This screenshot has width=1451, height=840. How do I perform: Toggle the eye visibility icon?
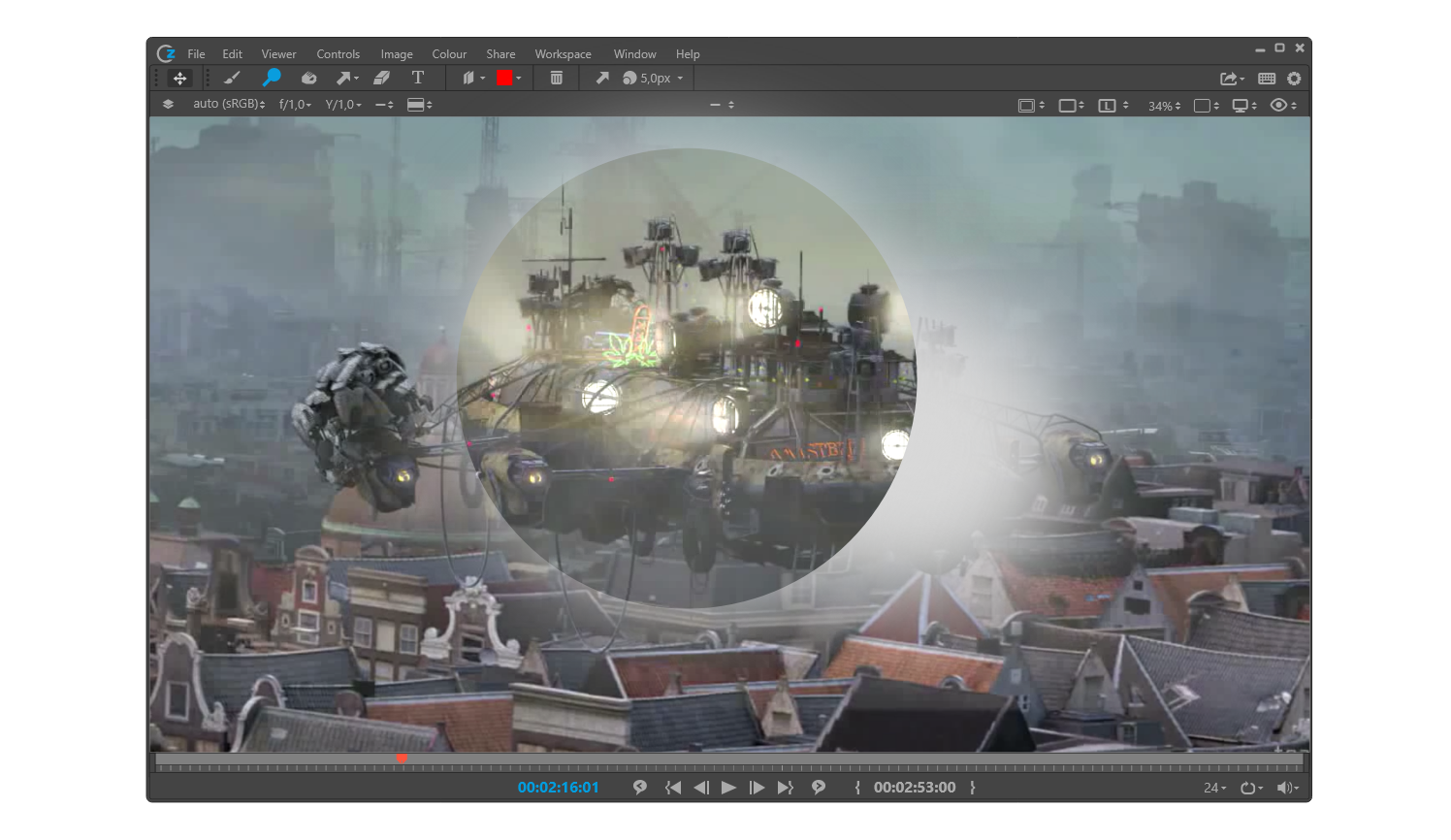coord(1279,105)
